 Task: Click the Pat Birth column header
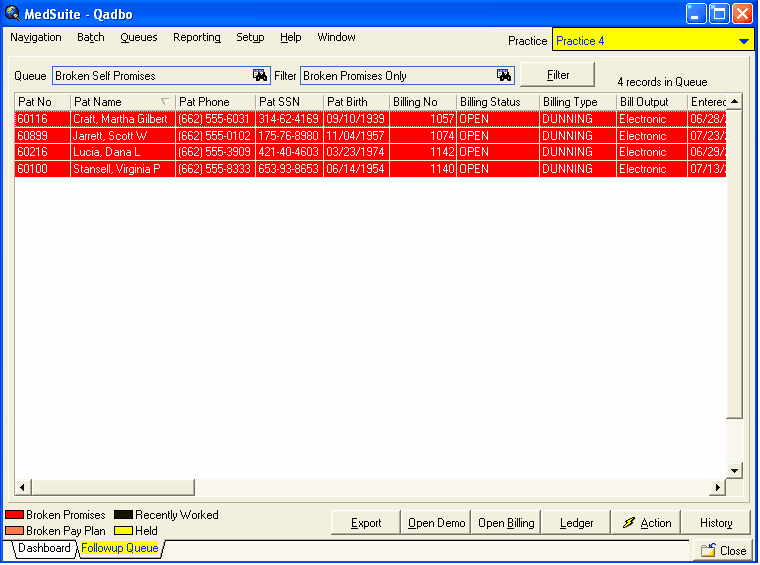pyautogui.click(x=356, y=102)
